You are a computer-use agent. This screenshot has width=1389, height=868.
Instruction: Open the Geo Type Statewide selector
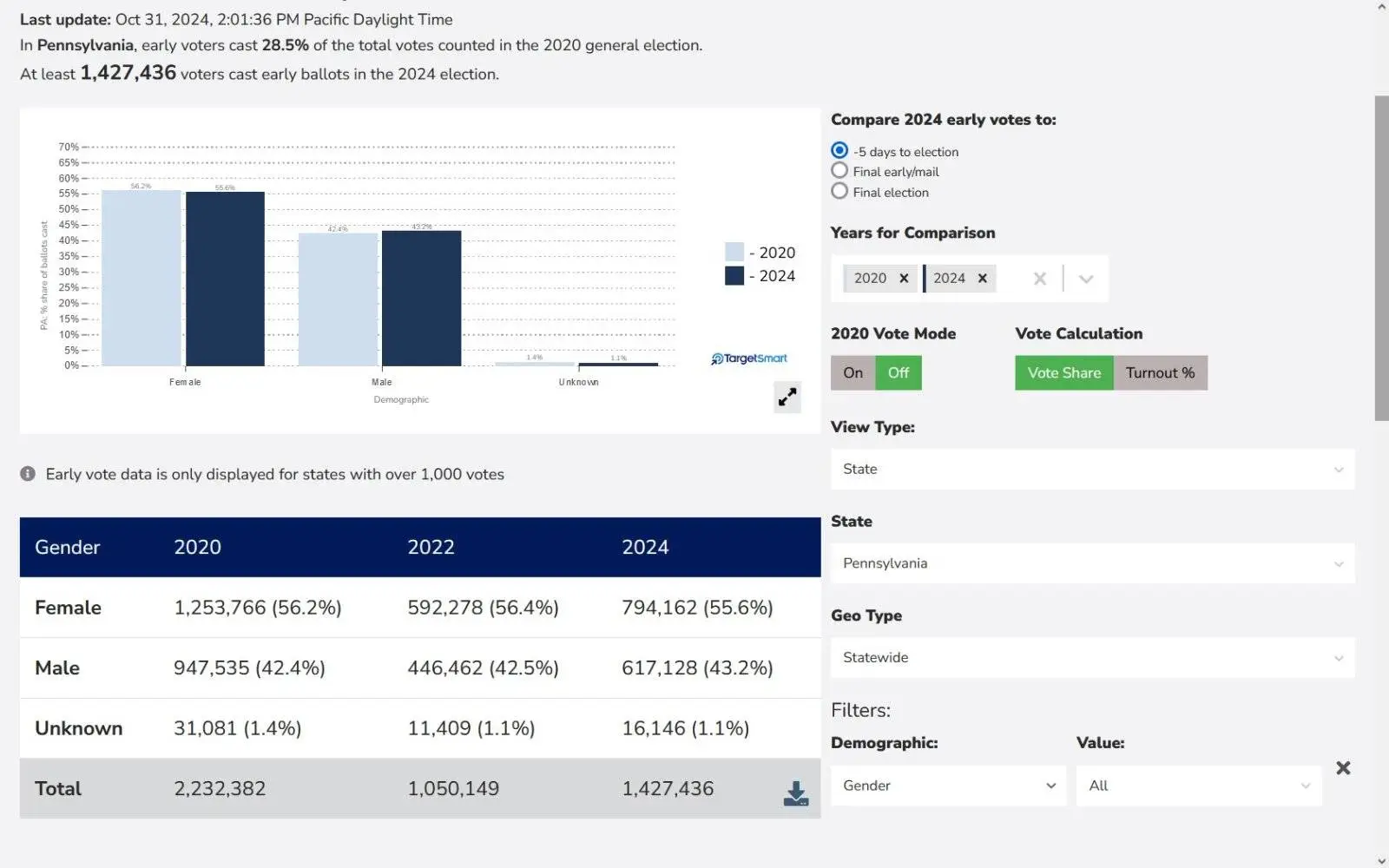click(1092, 658)
